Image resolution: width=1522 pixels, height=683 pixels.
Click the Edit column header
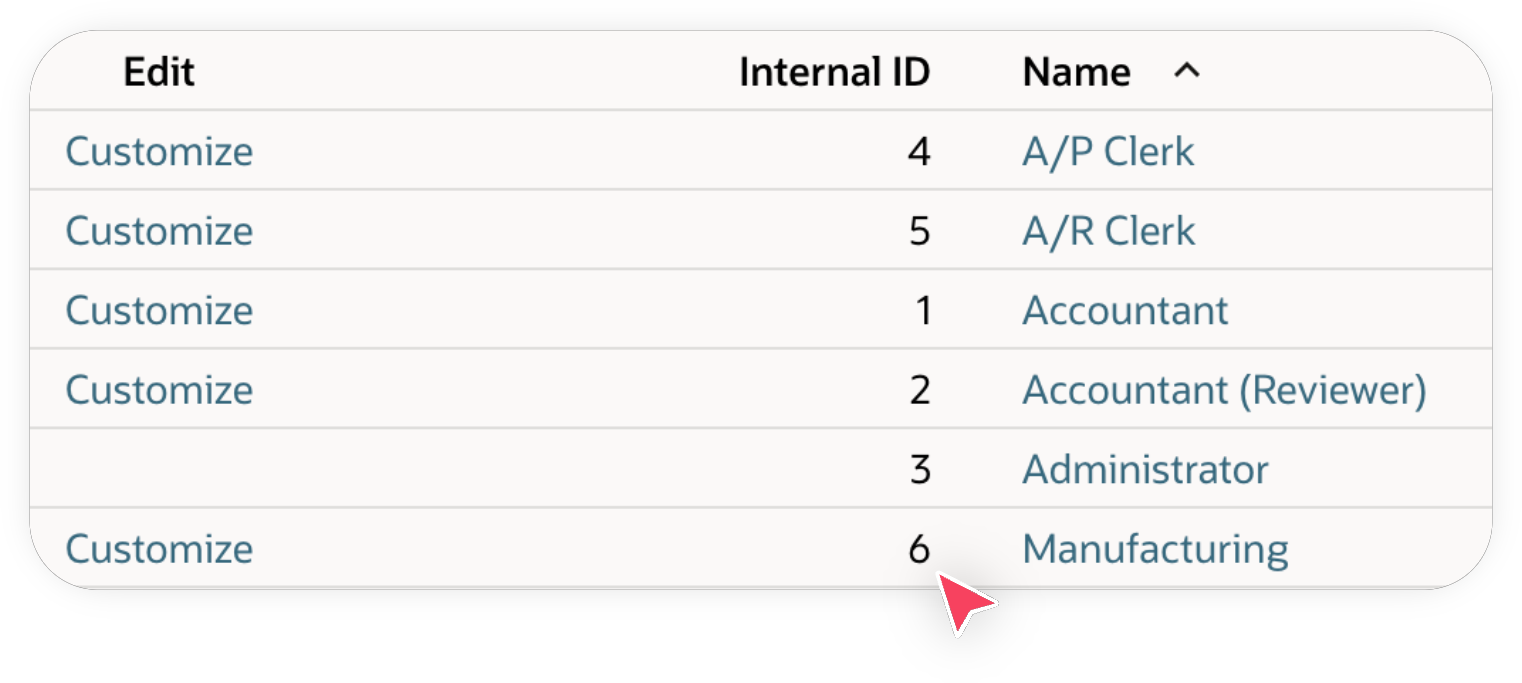click(x=159, y=72)
